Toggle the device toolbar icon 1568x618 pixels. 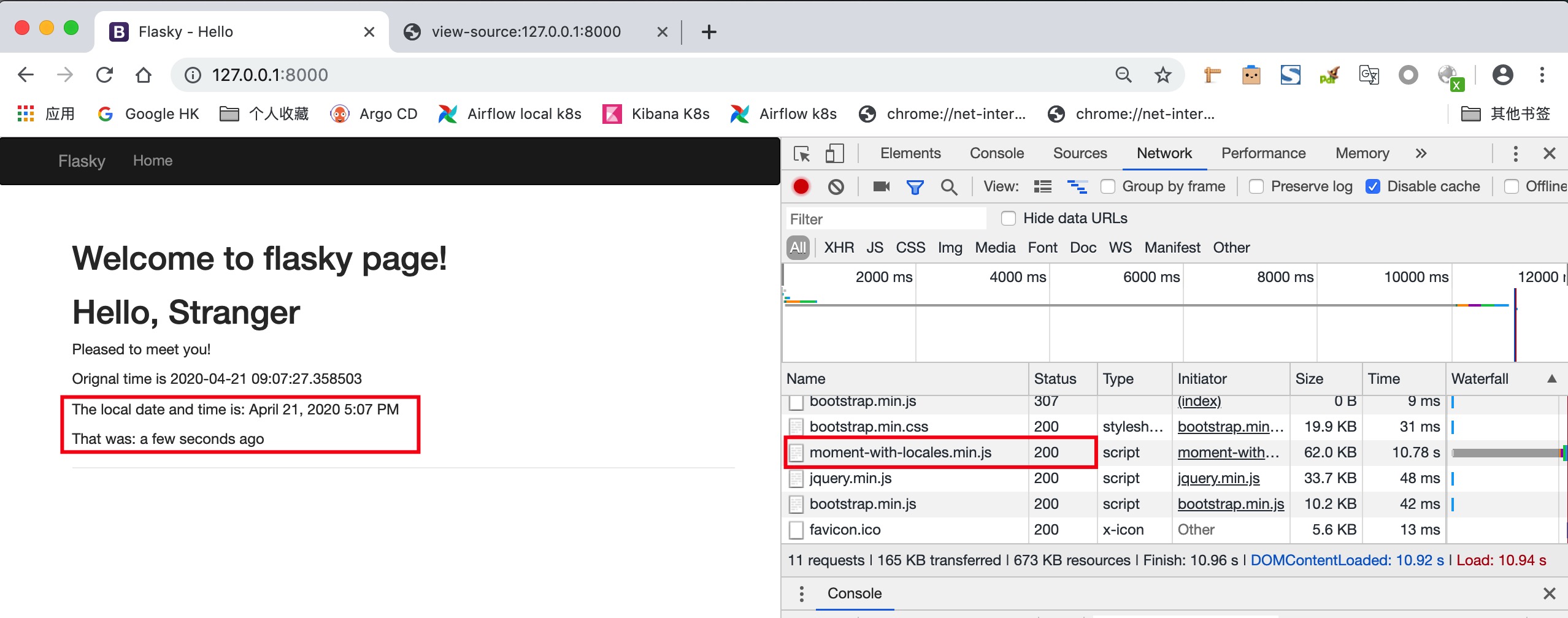click(x=834, y=153)
